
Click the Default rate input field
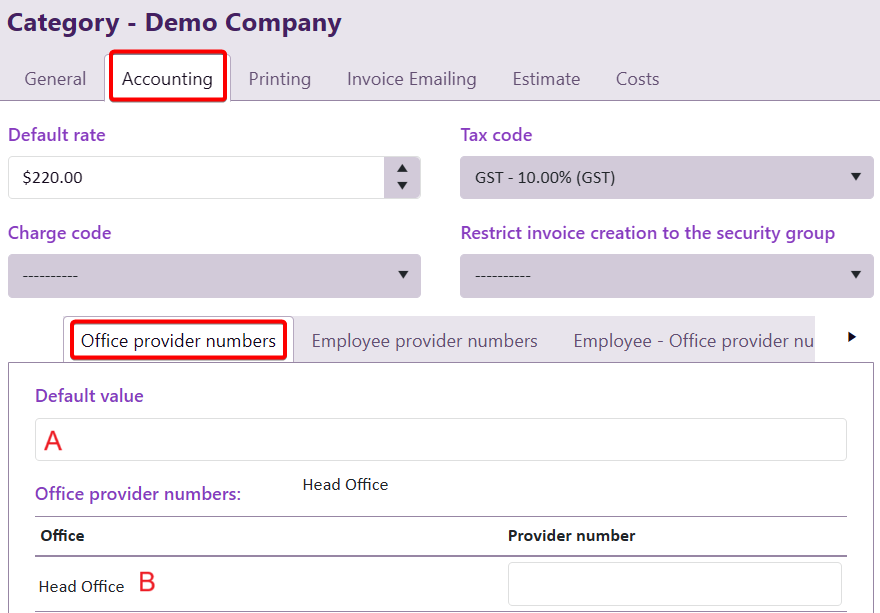pos(196,178)
